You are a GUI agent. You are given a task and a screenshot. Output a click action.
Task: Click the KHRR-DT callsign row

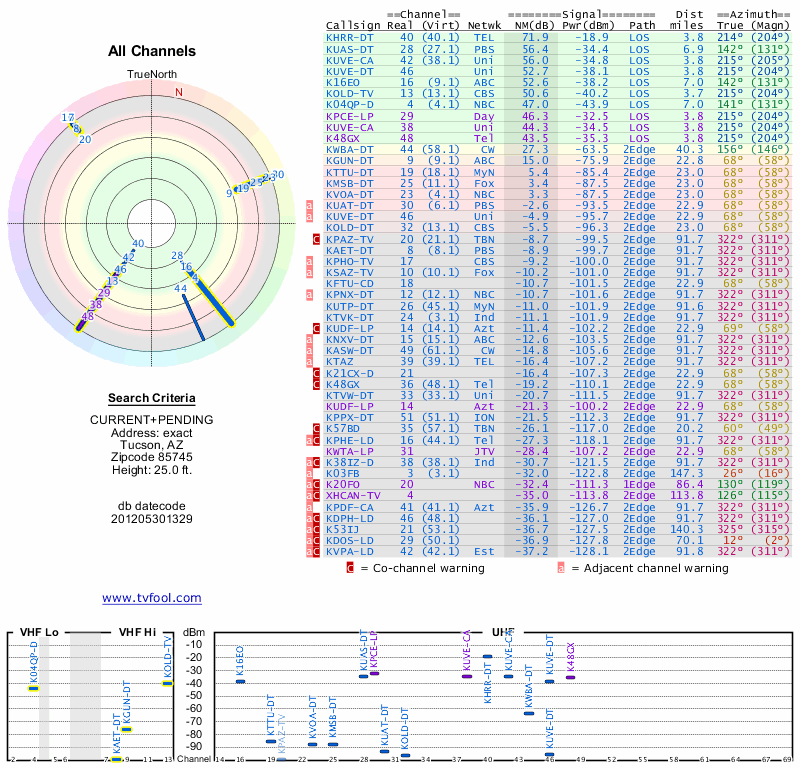(x=558, y=38)
